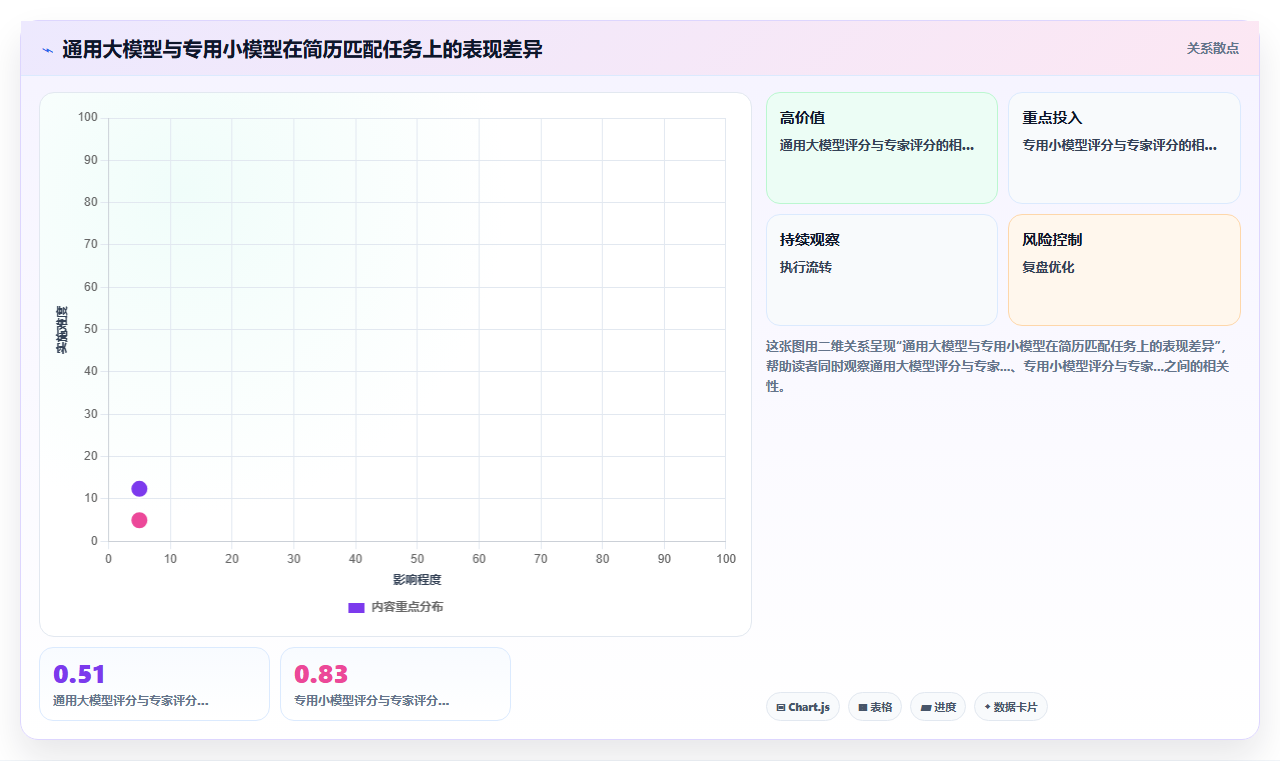Image resolution: width=1280 pixels, height=761 pixels.
Task: Click the purple scatter point on the chart
Action: tap(139, 489)
